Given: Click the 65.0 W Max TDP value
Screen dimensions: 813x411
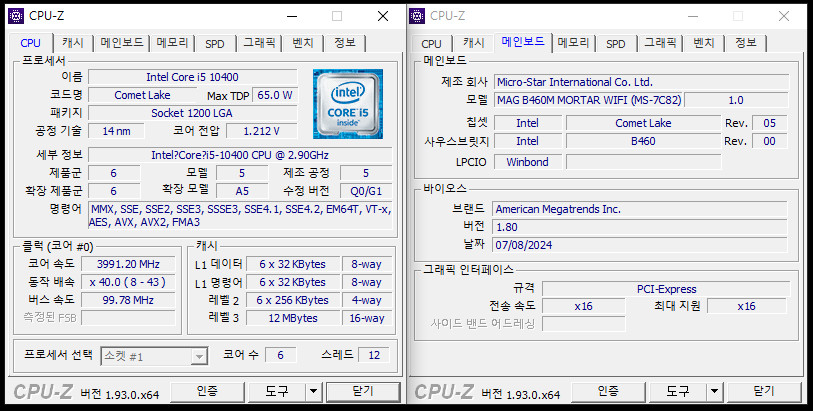Looking at the screenshot, I should [x=275, y=95].
